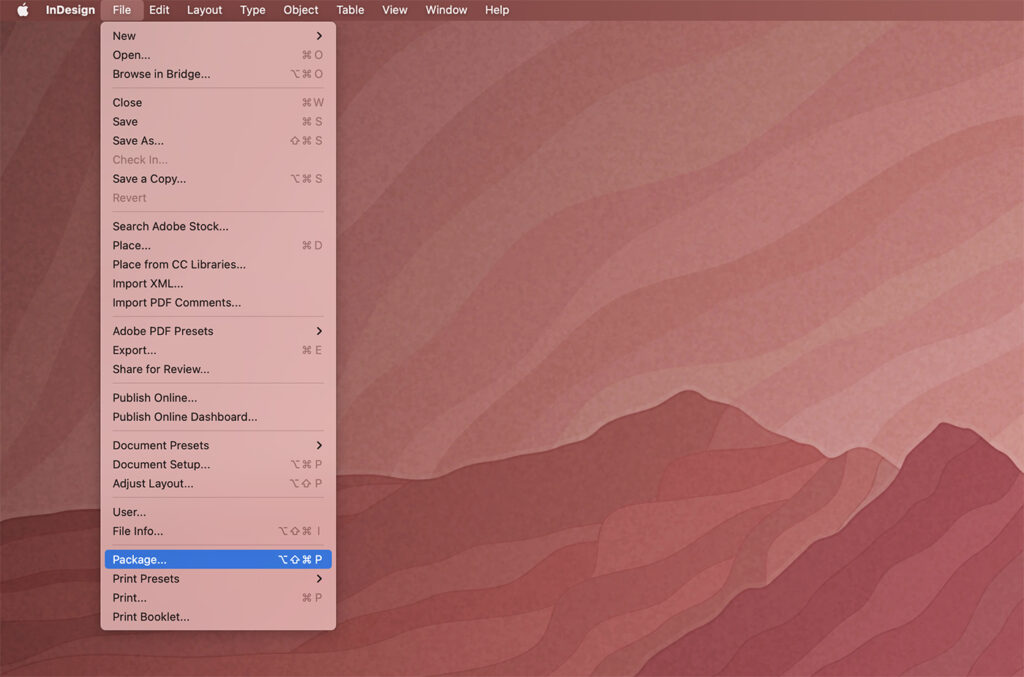Expand the Adobe PDF Presets submenu

(x=319, y=331)
